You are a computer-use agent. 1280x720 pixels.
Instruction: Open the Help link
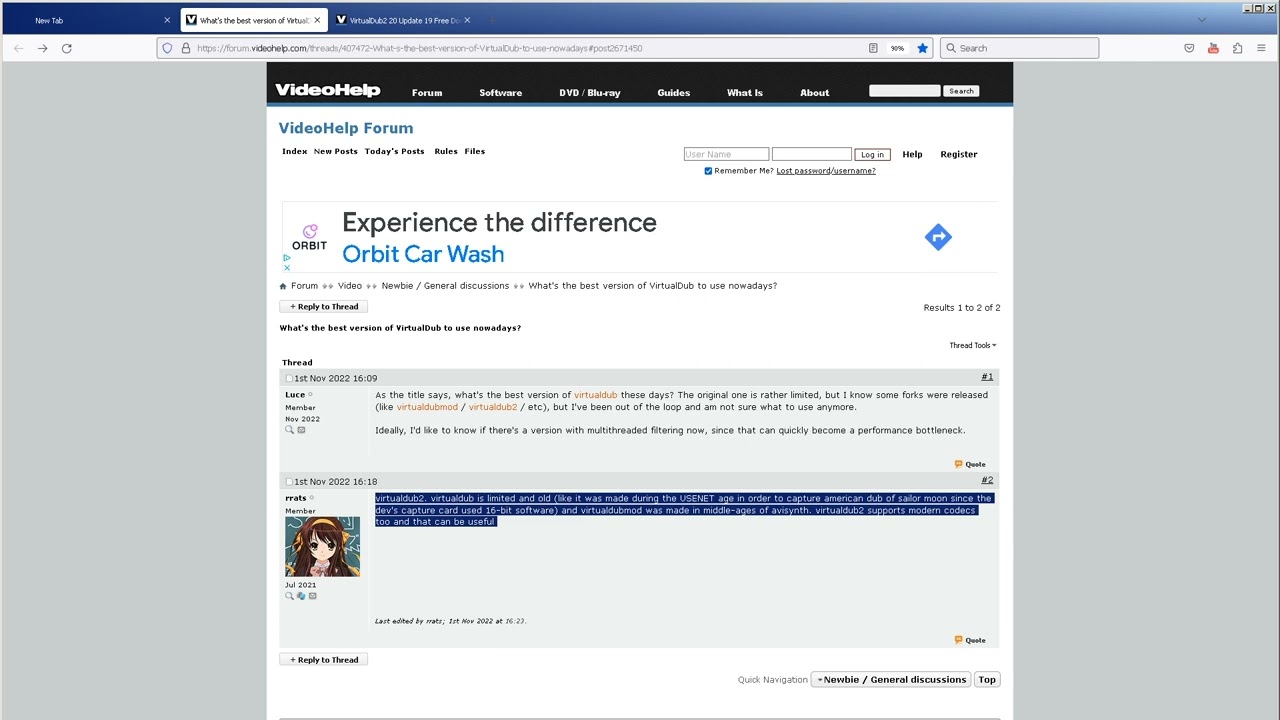(912, 155)
